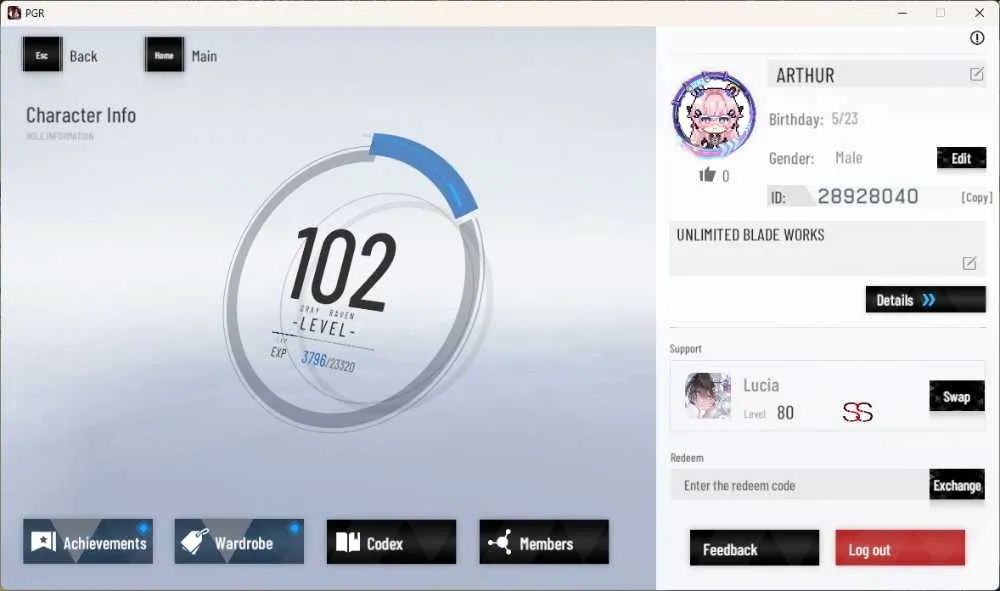Open the Feedback button
The width and height of the screenshot is (1000, 591).
click(x=754, y=548)
